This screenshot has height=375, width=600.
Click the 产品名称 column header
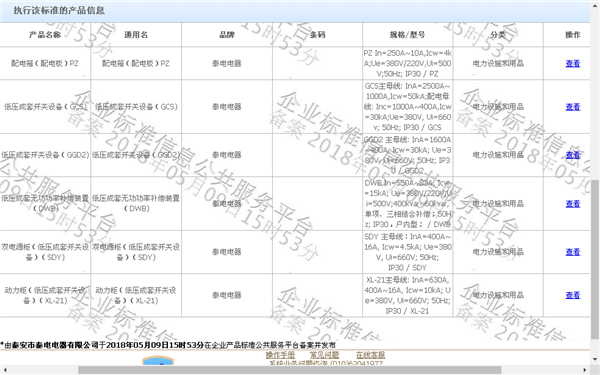(x=45, y=35)
